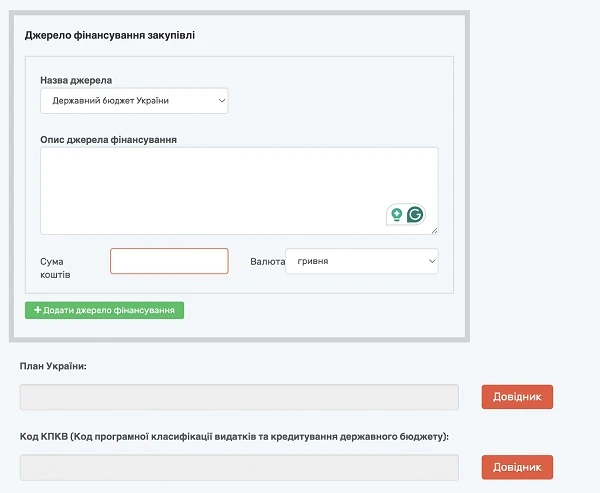Click the textarea resize handle corner

click(434, 230)
